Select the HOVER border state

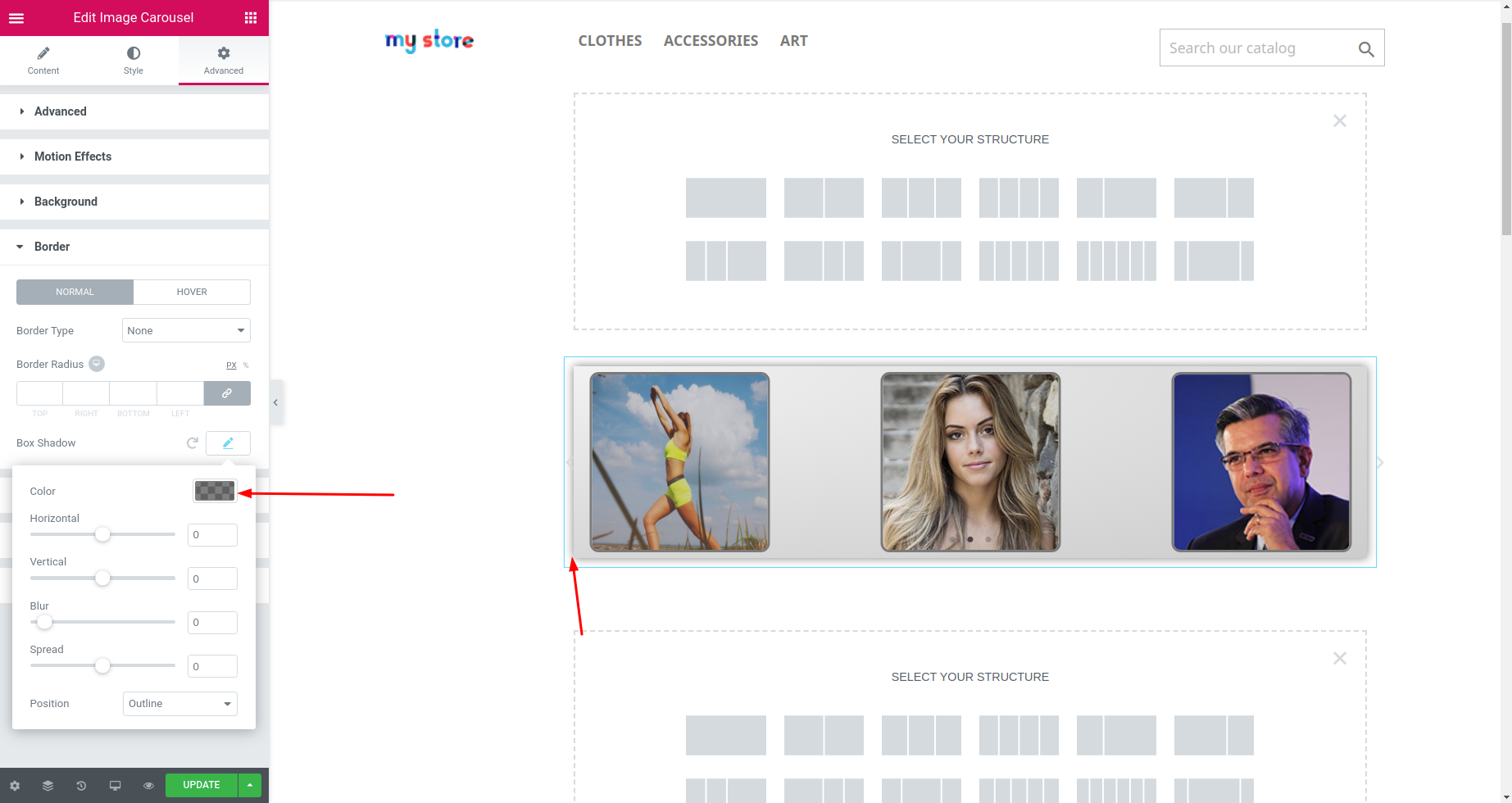192,292
